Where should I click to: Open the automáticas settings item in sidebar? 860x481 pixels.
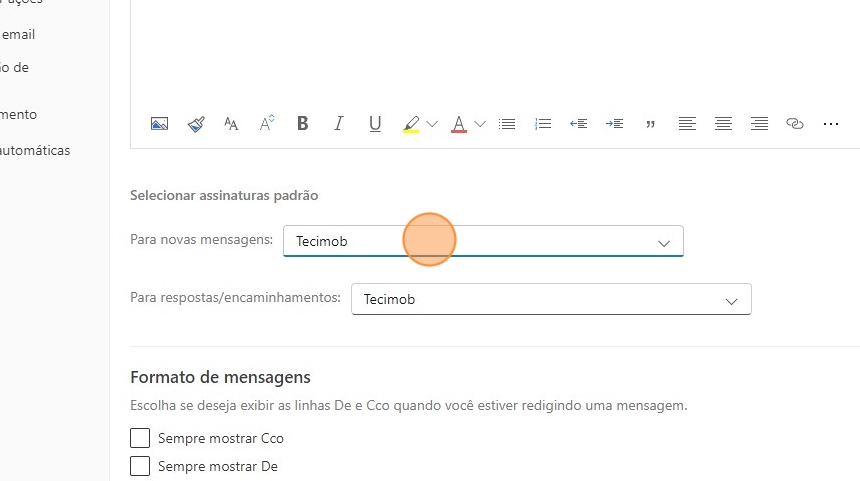point(36,151)
